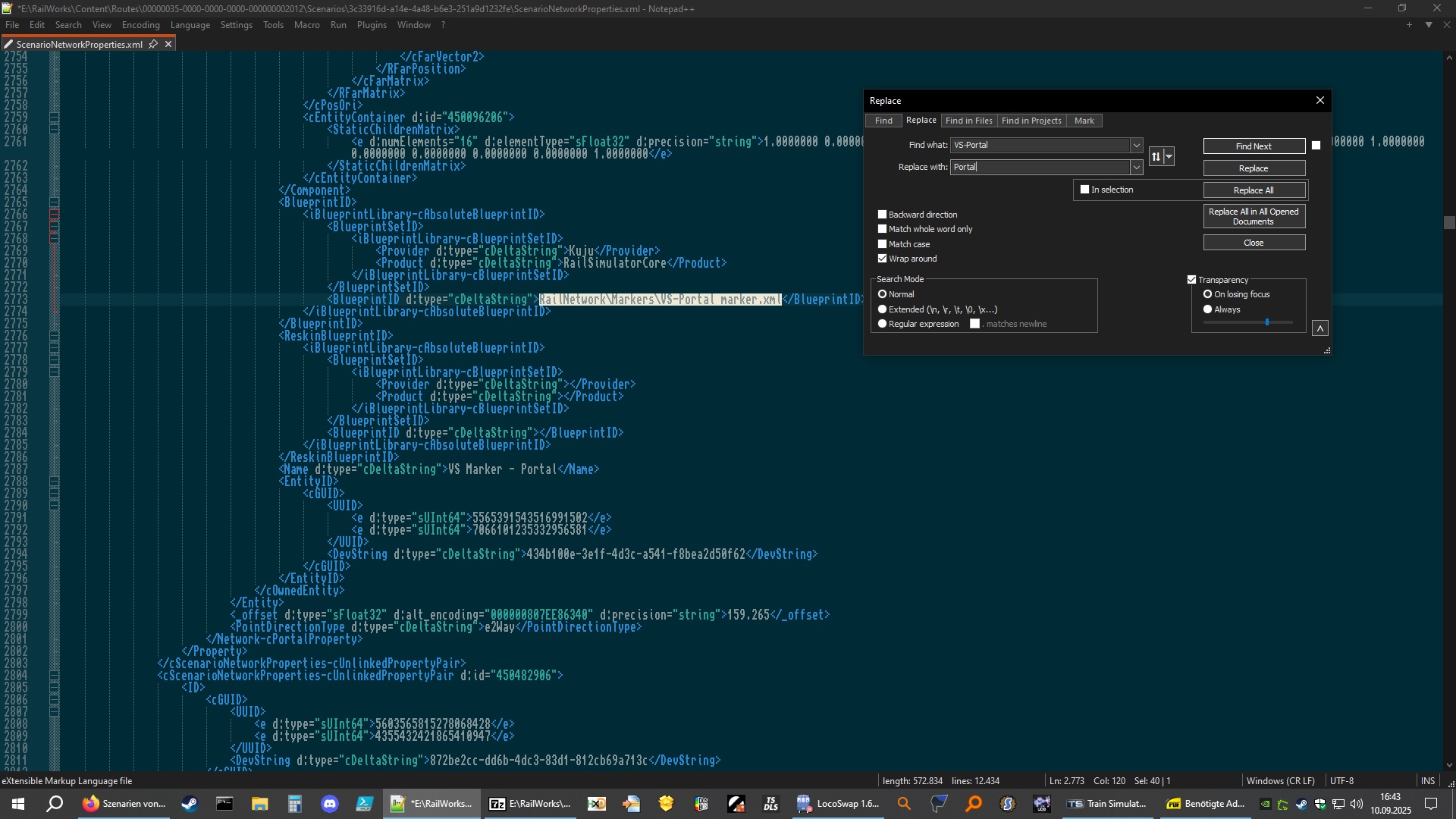This screenshot has width=1456, height=819.
Task: Click the plus icon to add a new tab
Action: point(1409,25)
